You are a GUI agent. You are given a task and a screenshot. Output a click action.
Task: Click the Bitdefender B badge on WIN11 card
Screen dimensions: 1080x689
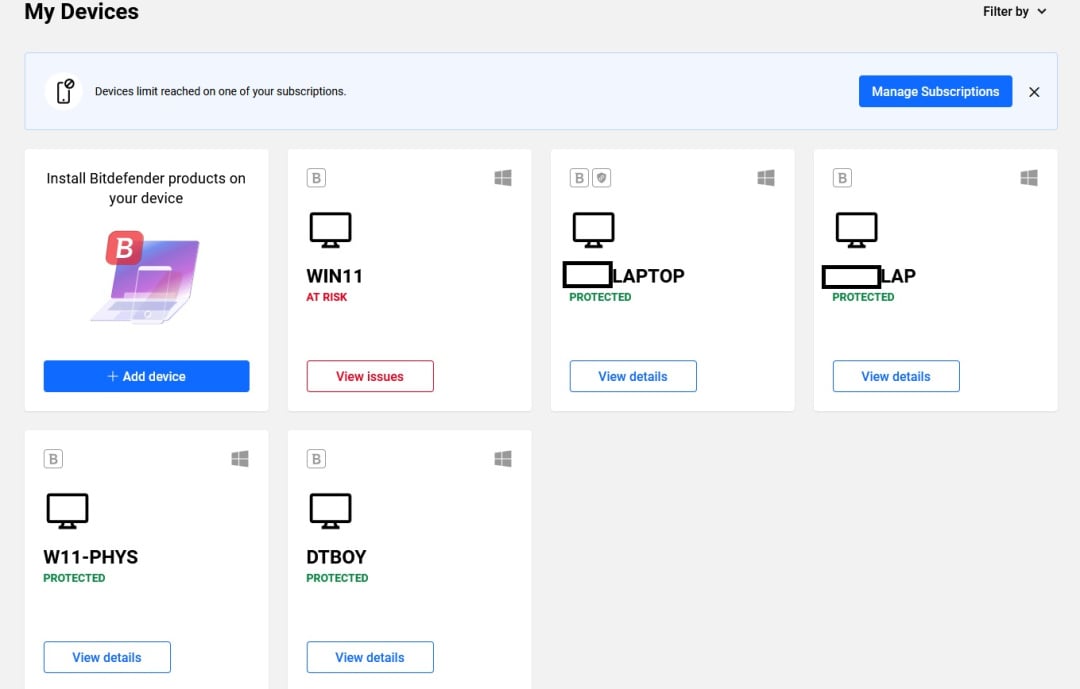click(316, 178)
